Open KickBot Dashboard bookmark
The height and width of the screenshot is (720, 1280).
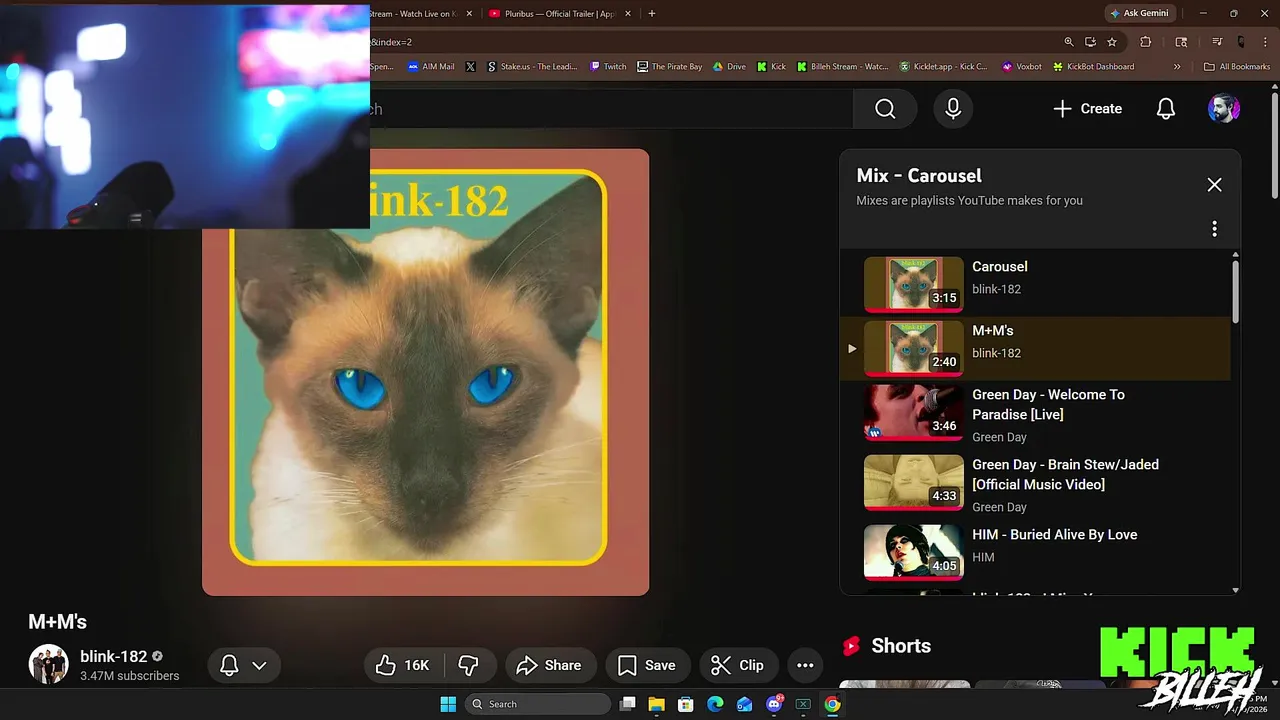pos(1092,67)
